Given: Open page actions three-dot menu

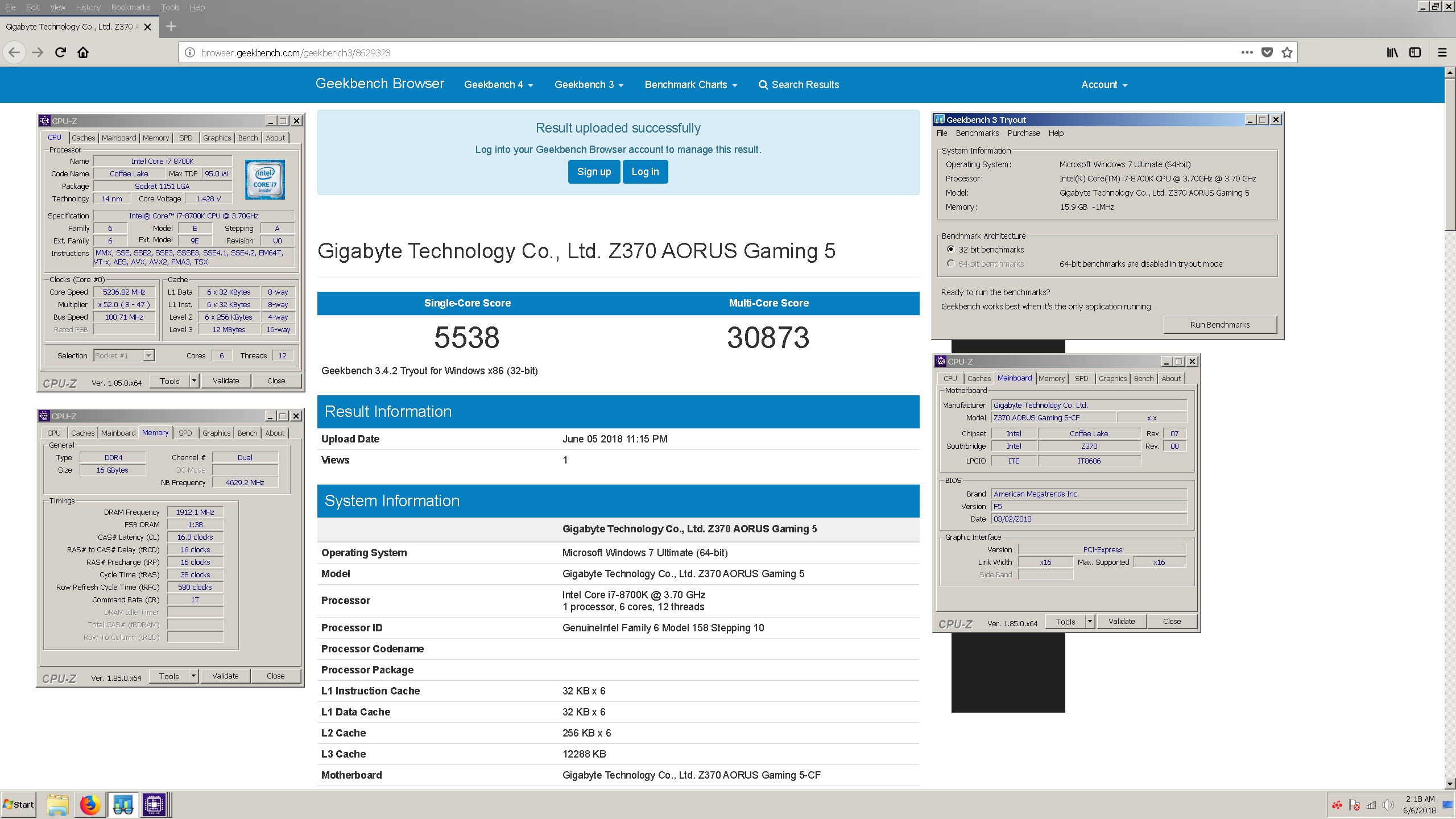Looking at the screenshot, I should [1247, 52].
